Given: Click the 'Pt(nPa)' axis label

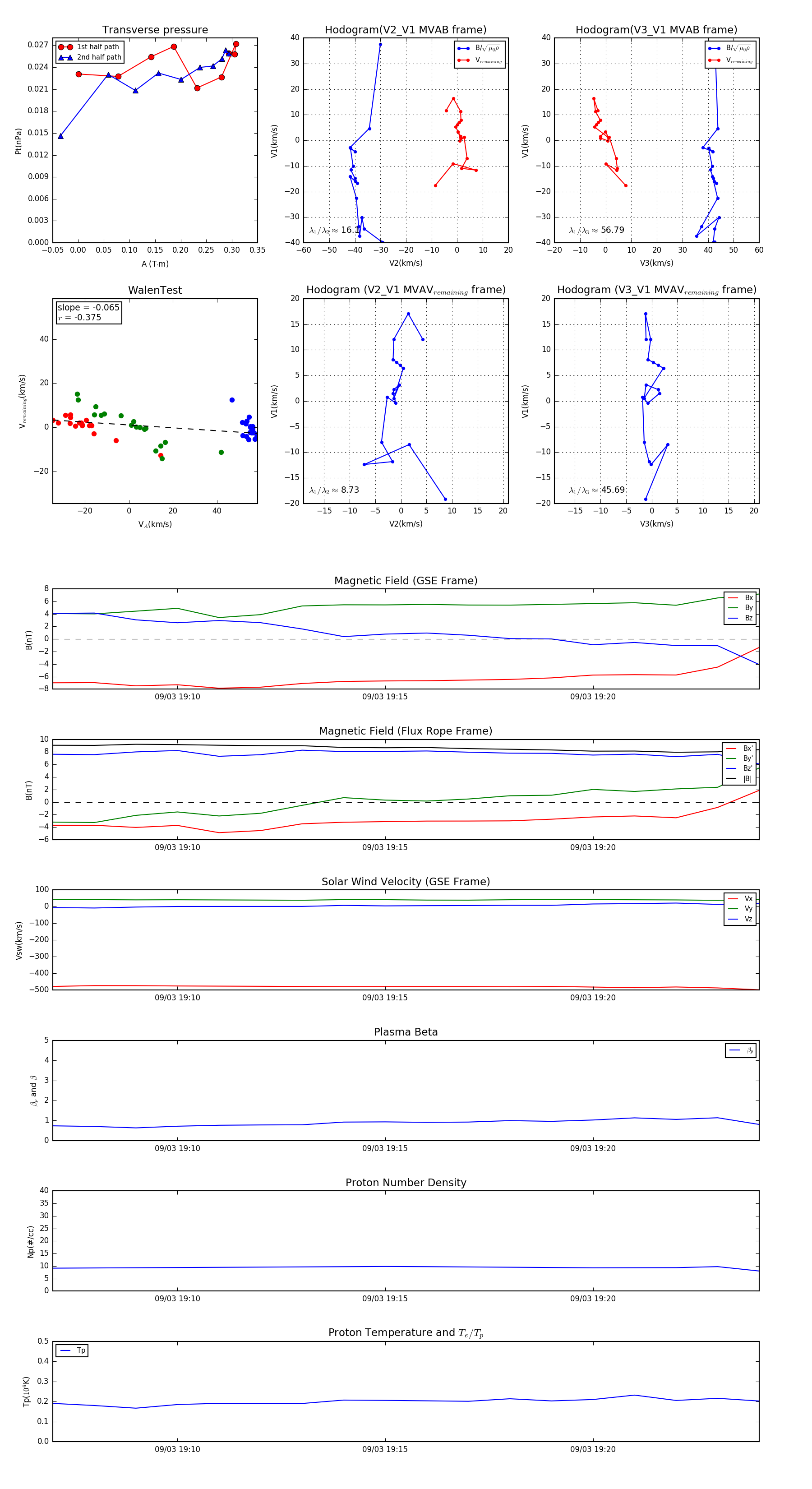Looking at the screenshot, I should click(x=18, y=141).
